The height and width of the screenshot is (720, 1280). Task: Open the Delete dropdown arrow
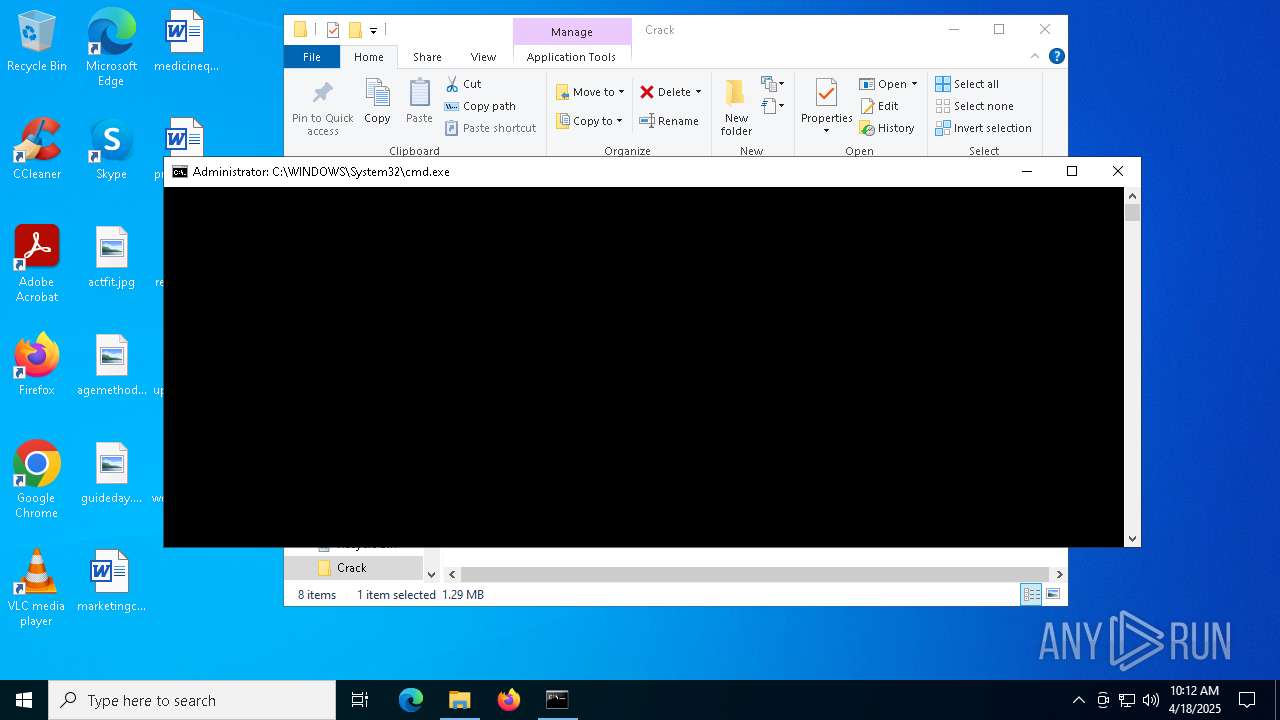tap(698, 92)
